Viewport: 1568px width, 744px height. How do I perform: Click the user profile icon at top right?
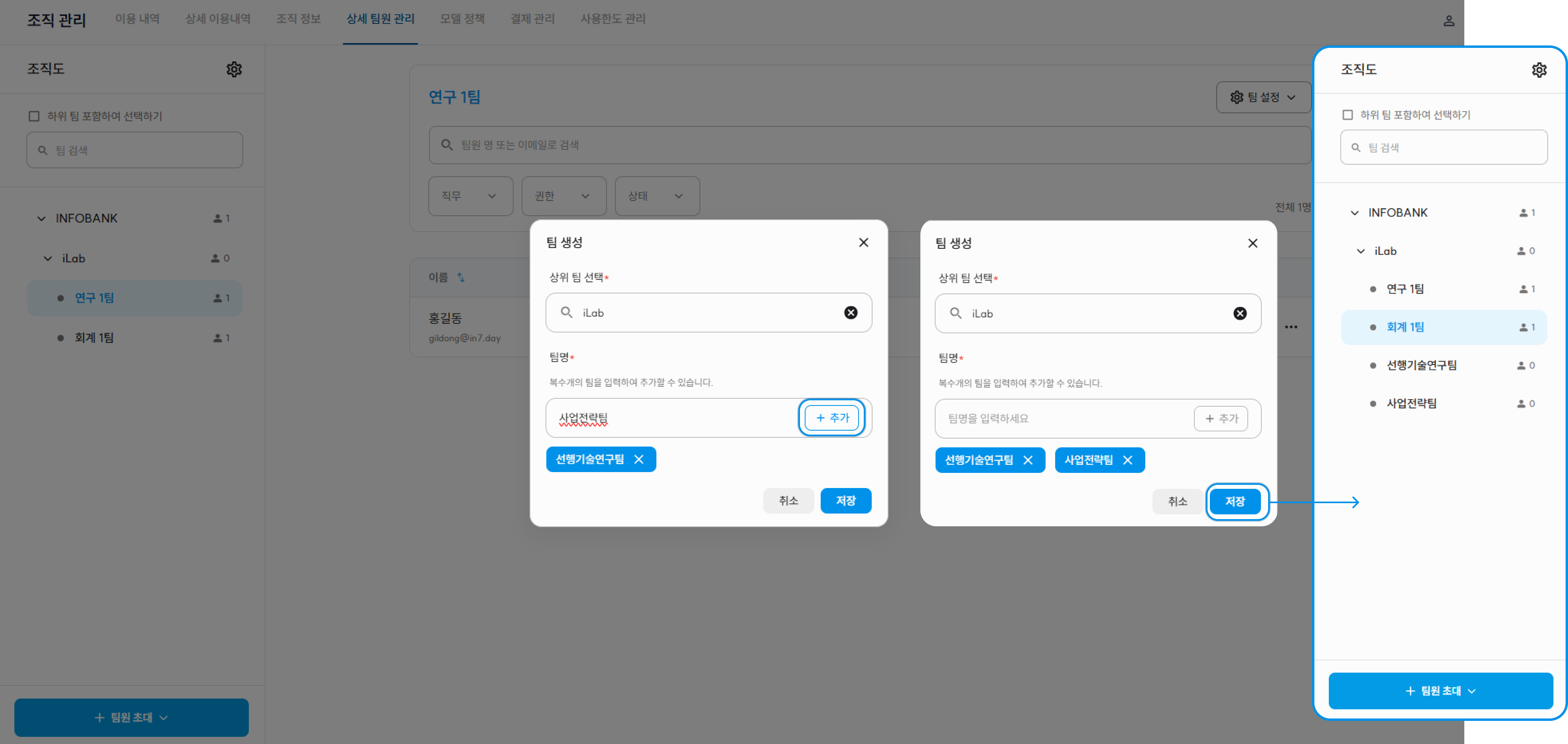pos(1449,21)
